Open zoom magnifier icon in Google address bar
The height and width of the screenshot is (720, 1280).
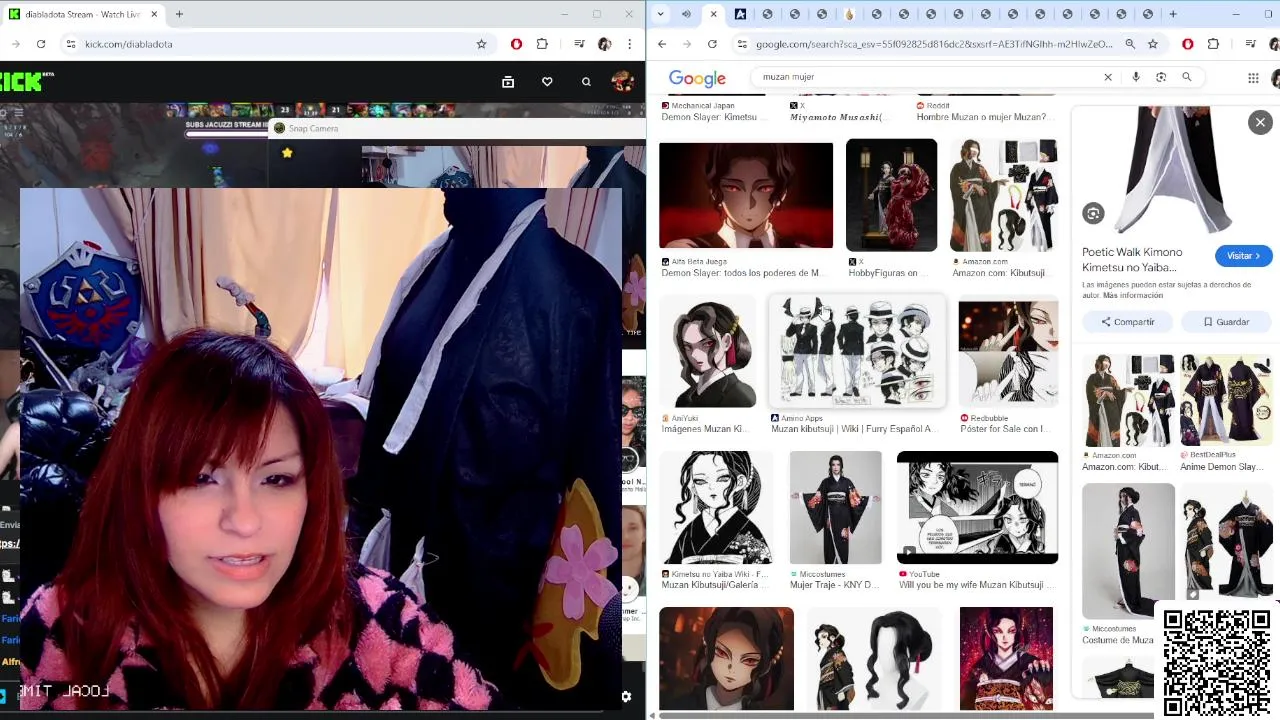coord(1130,44)
